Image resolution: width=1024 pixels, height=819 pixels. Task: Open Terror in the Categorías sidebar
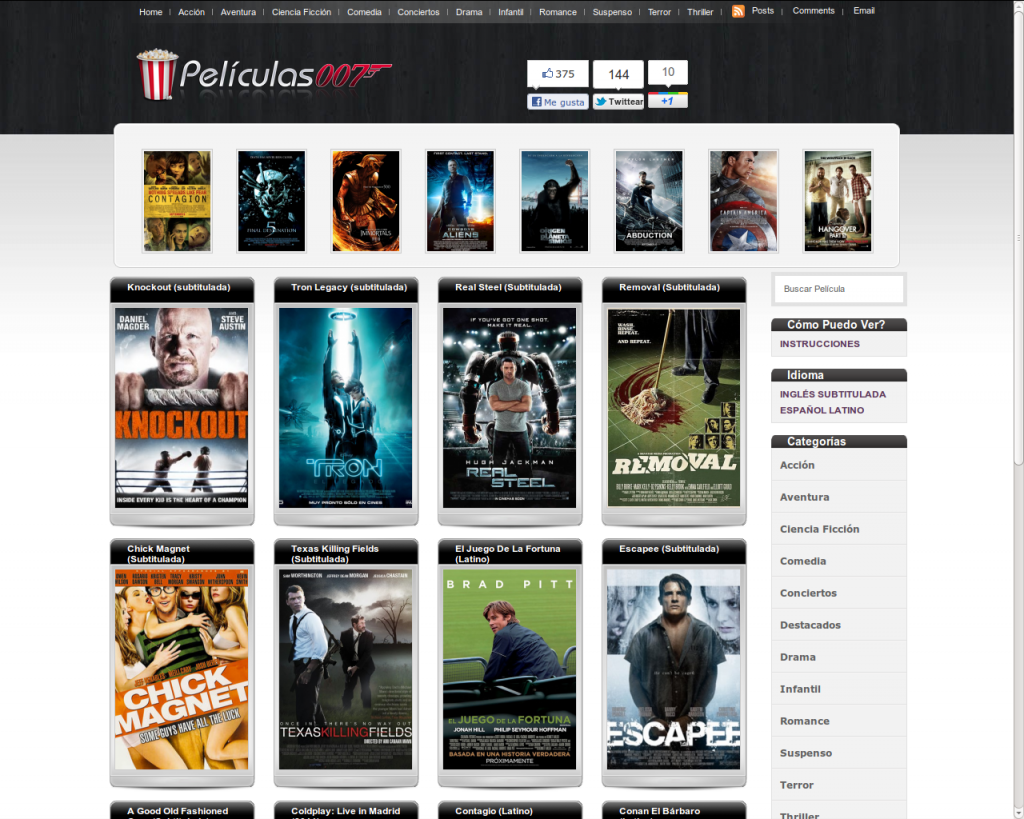coord(797,785)
